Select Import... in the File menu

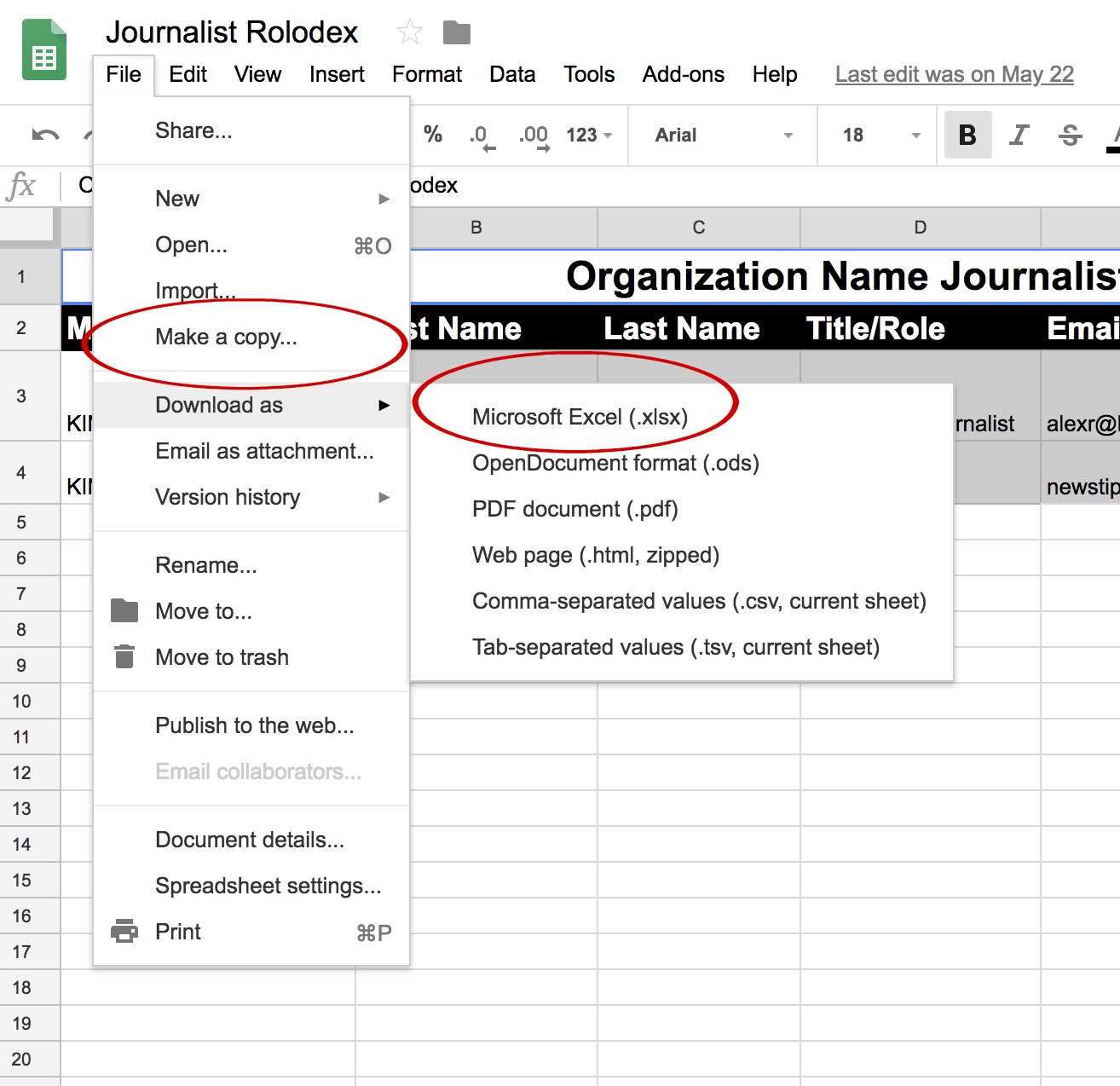[x=251, y=291]
